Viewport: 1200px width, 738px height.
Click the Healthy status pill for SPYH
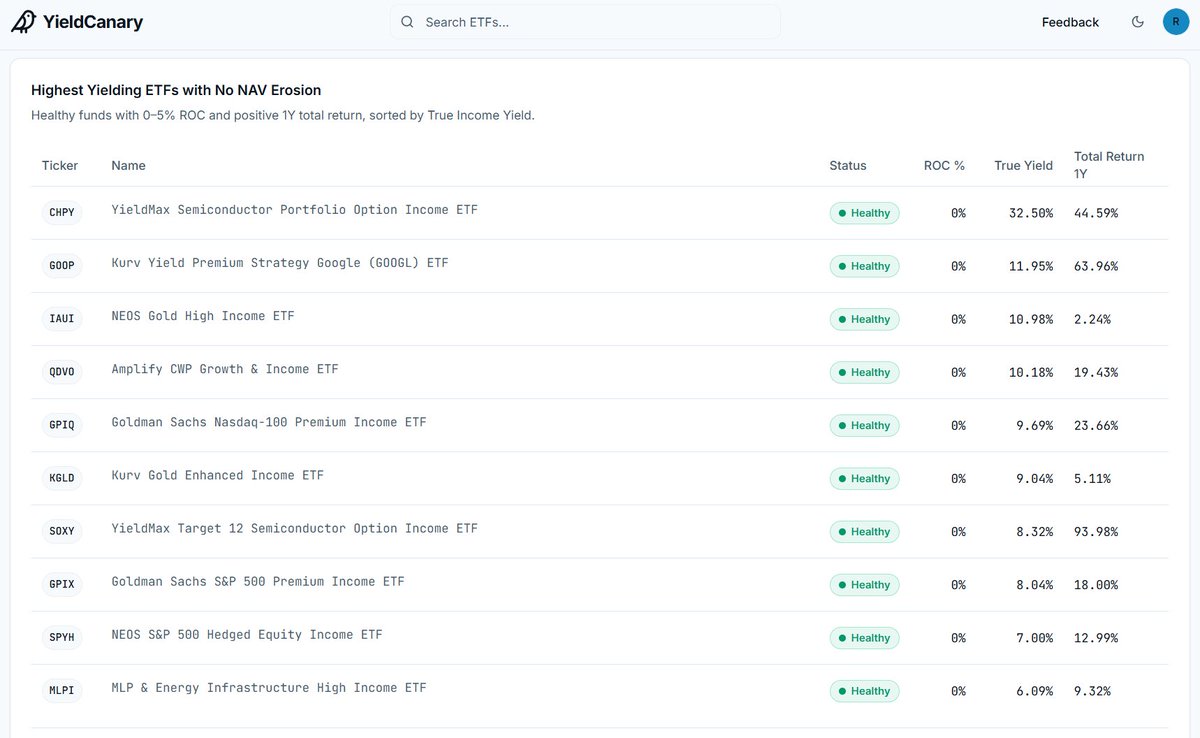(x=864, y=637)
